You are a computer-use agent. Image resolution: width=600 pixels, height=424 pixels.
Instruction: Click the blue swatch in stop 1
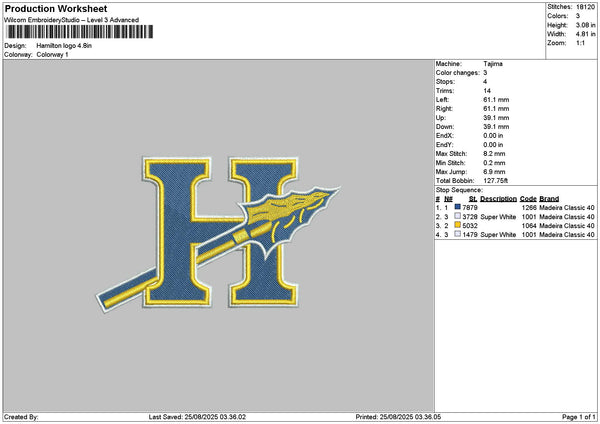click(457, 207)
